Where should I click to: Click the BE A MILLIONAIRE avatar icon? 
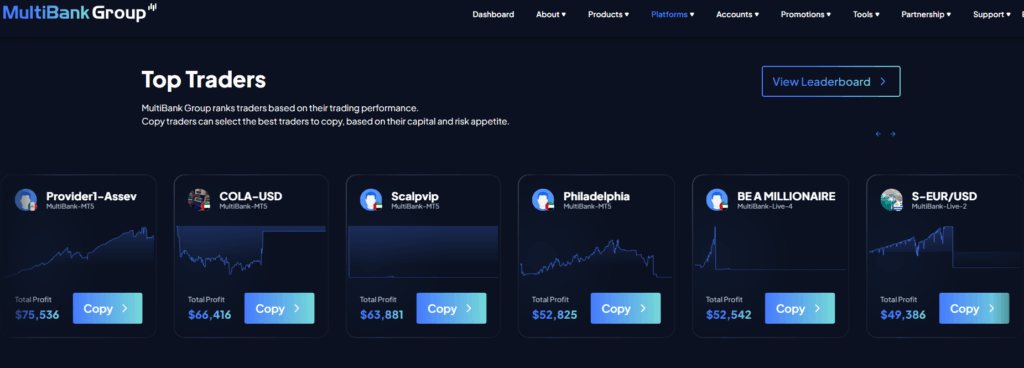[717, 199]
